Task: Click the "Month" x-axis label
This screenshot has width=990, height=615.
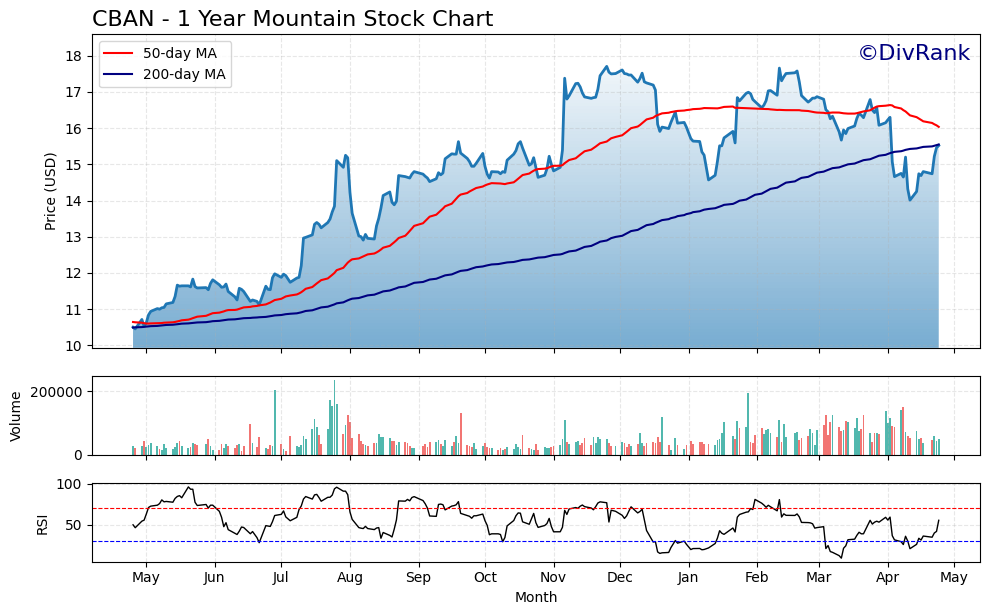Action: (536, 597)
